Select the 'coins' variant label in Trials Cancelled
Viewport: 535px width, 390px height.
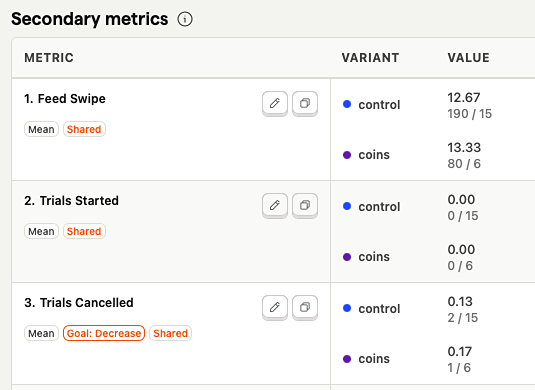(374, 359)
